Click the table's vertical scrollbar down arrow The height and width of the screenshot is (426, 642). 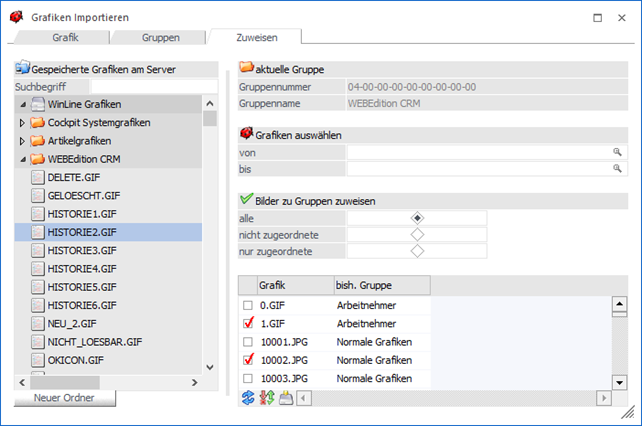click(x=620, y=381)
